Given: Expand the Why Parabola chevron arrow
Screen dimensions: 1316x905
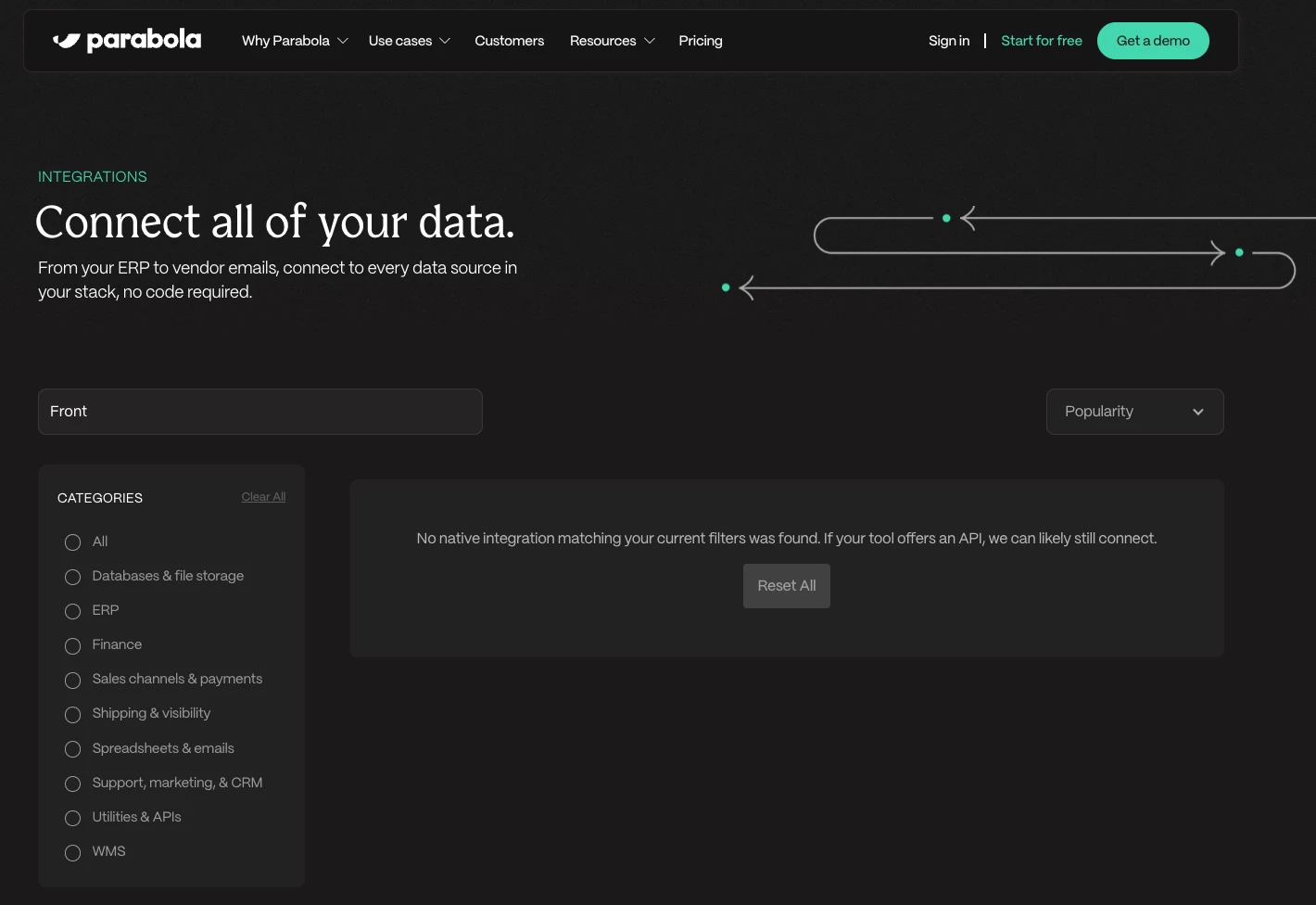Looking at the screenshot, I should pyautogui.click(x=343, y=41).
